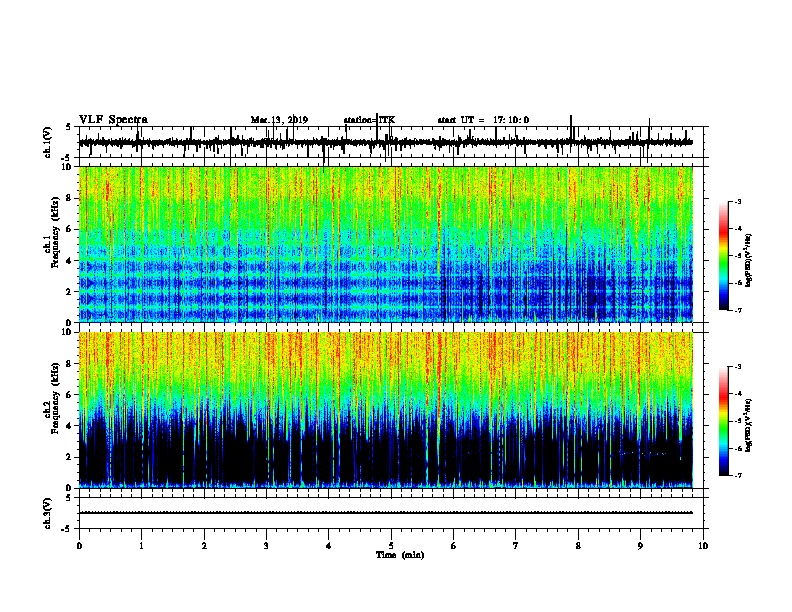
Task: Click the time-axis tick label "8"
Action: point(578,546)
